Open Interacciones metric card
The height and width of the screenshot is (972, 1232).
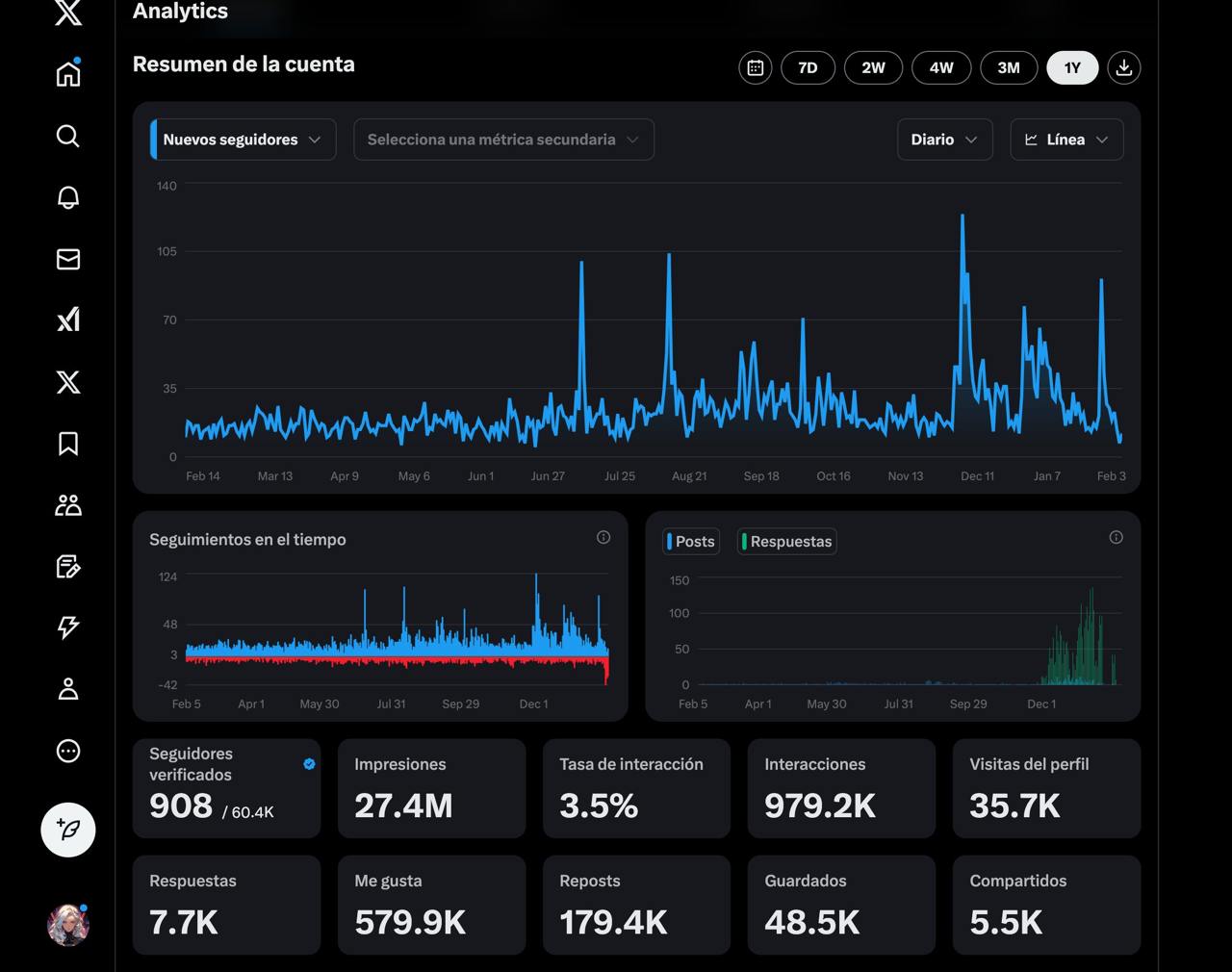842,788
